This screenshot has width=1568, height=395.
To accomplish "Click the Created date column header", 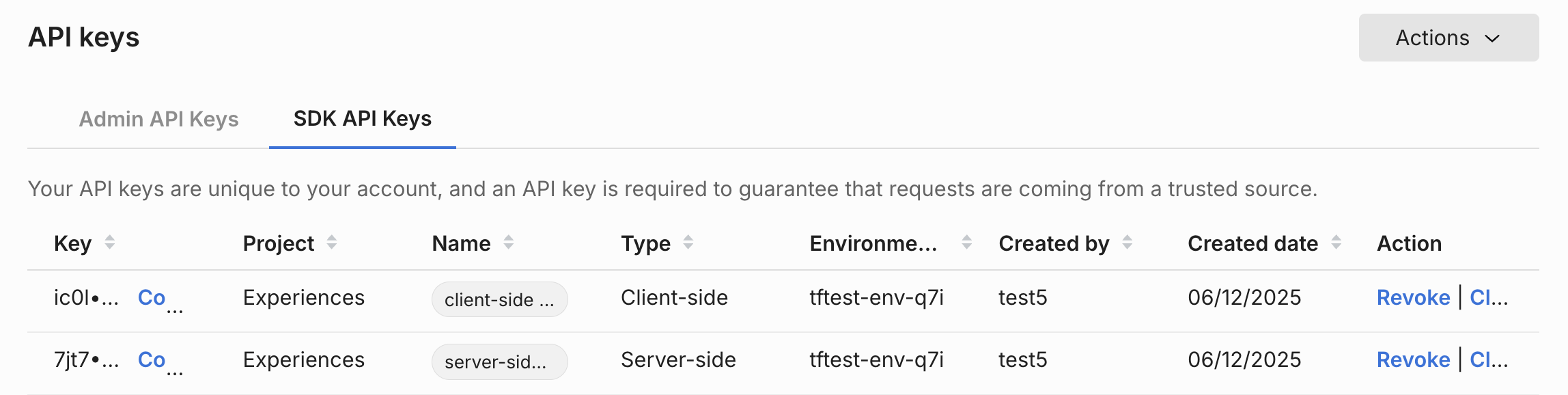I will (1252, 243).
